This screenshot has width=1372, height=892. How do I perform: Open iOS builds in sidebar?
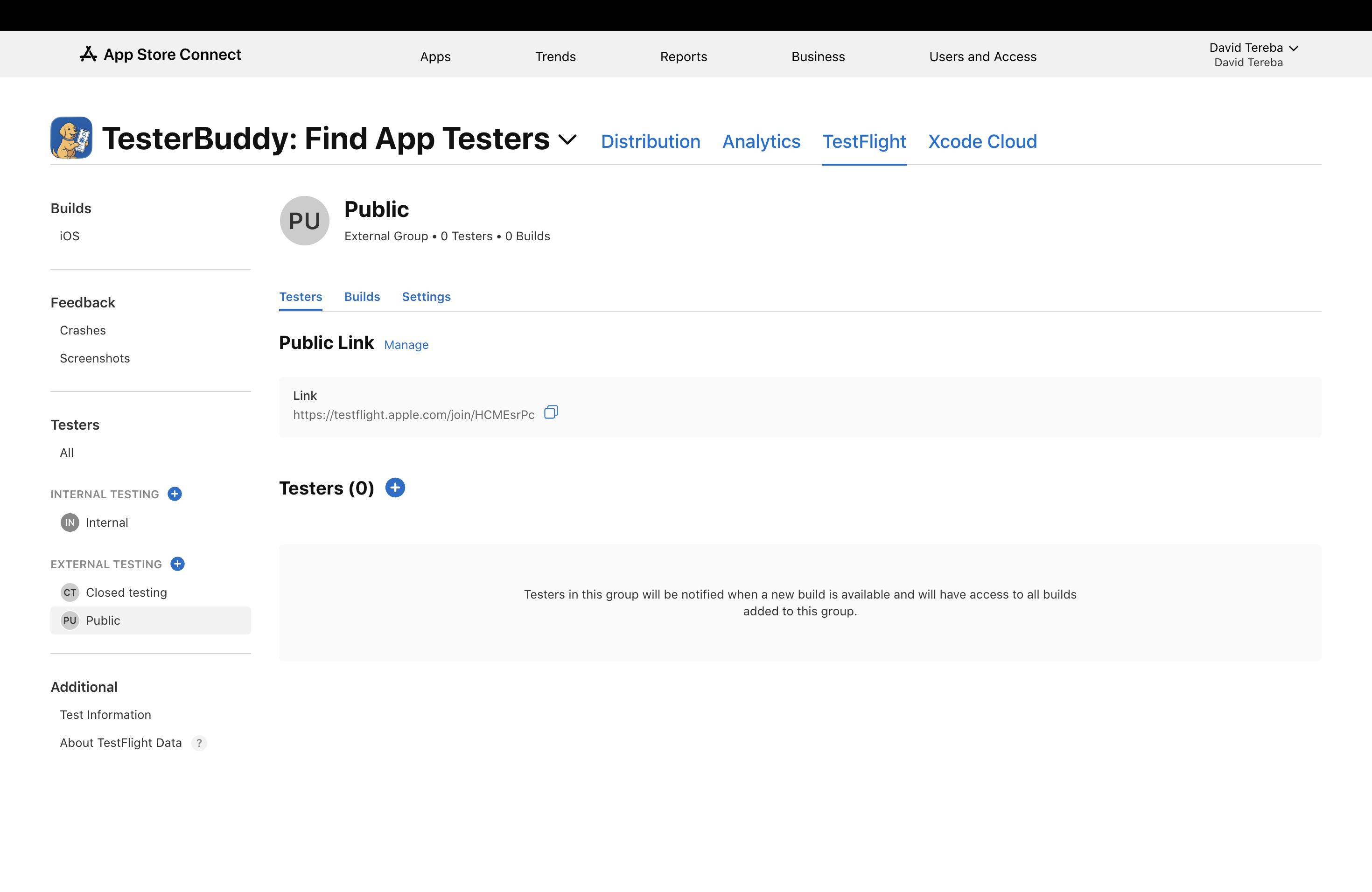(x=70, y=236)
